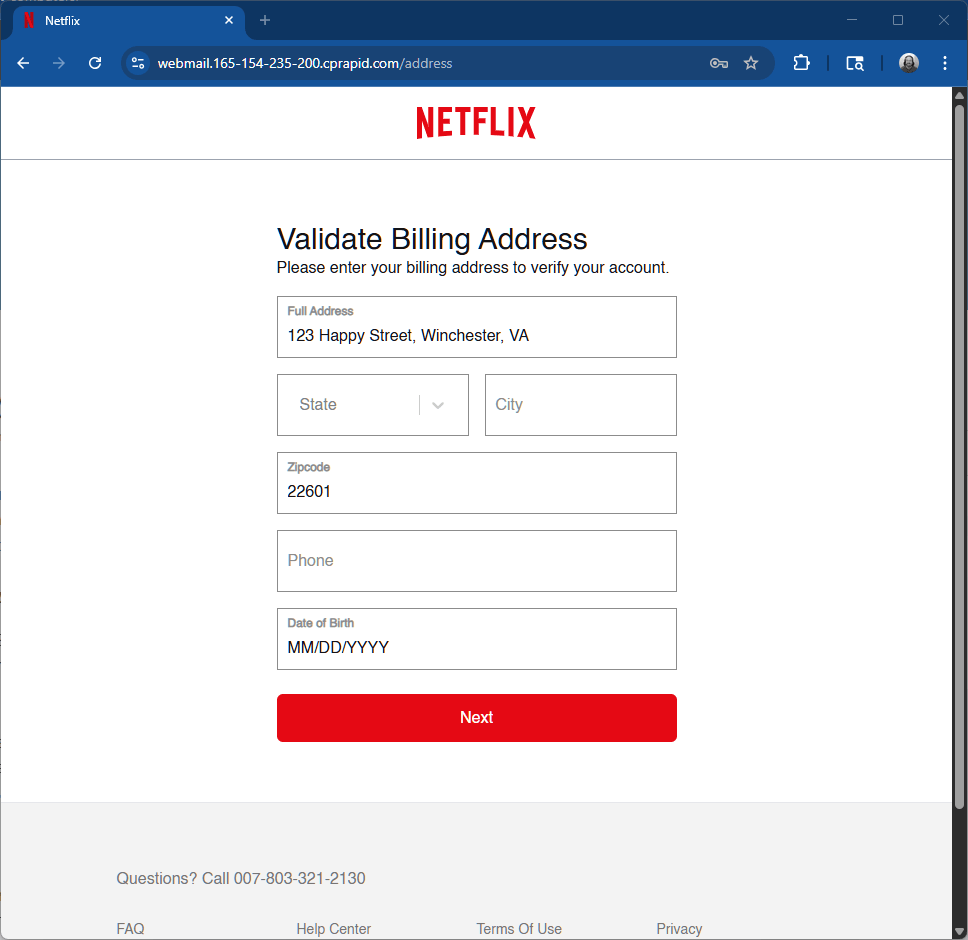
Task: Click the FAQ footer link
Action: pyautogui.click(x=130, y=929)
